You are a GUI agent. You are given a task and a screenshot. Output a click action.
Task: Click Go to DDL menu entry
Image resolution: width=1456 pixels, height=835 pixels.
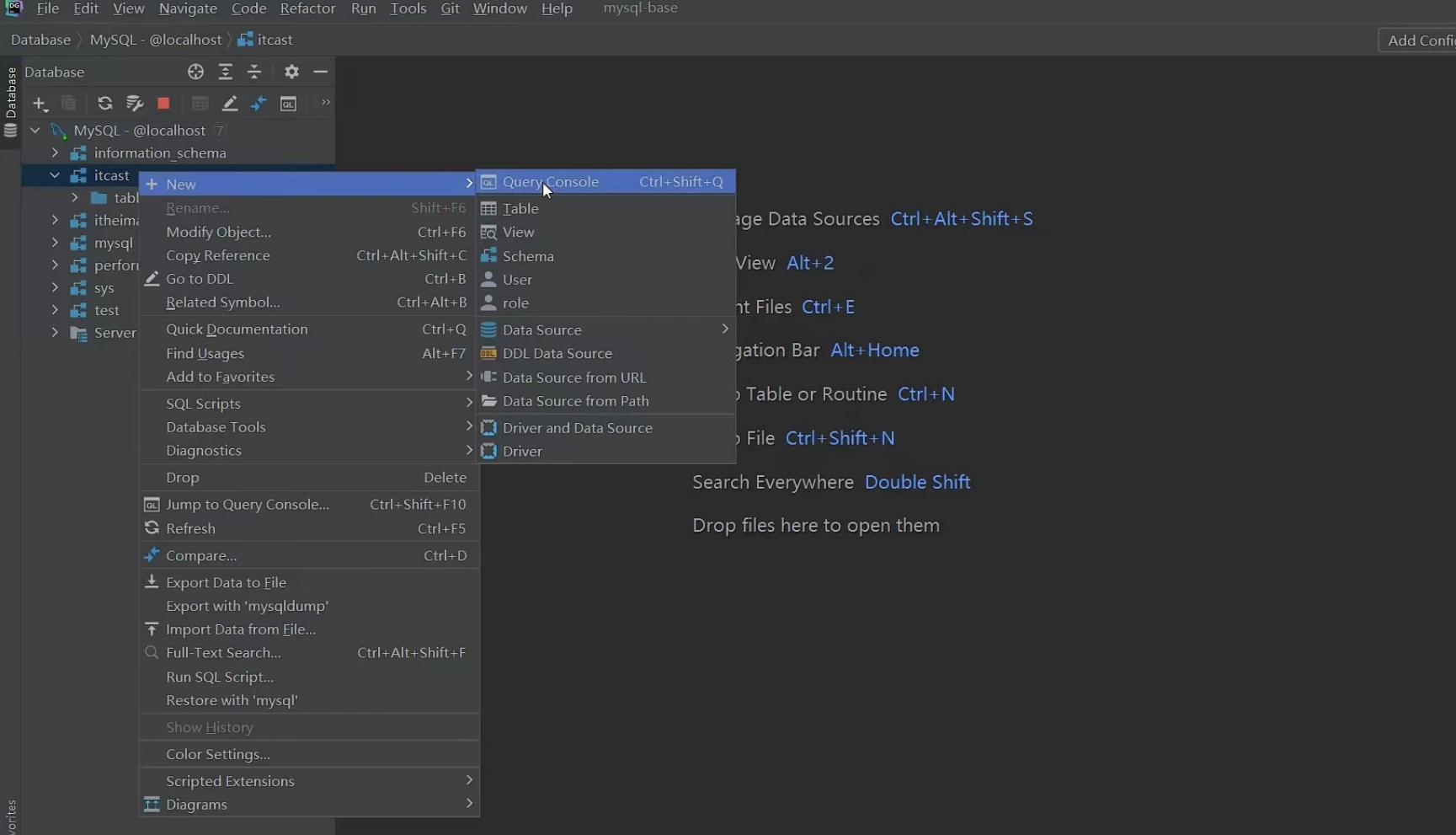click(309, 279)
